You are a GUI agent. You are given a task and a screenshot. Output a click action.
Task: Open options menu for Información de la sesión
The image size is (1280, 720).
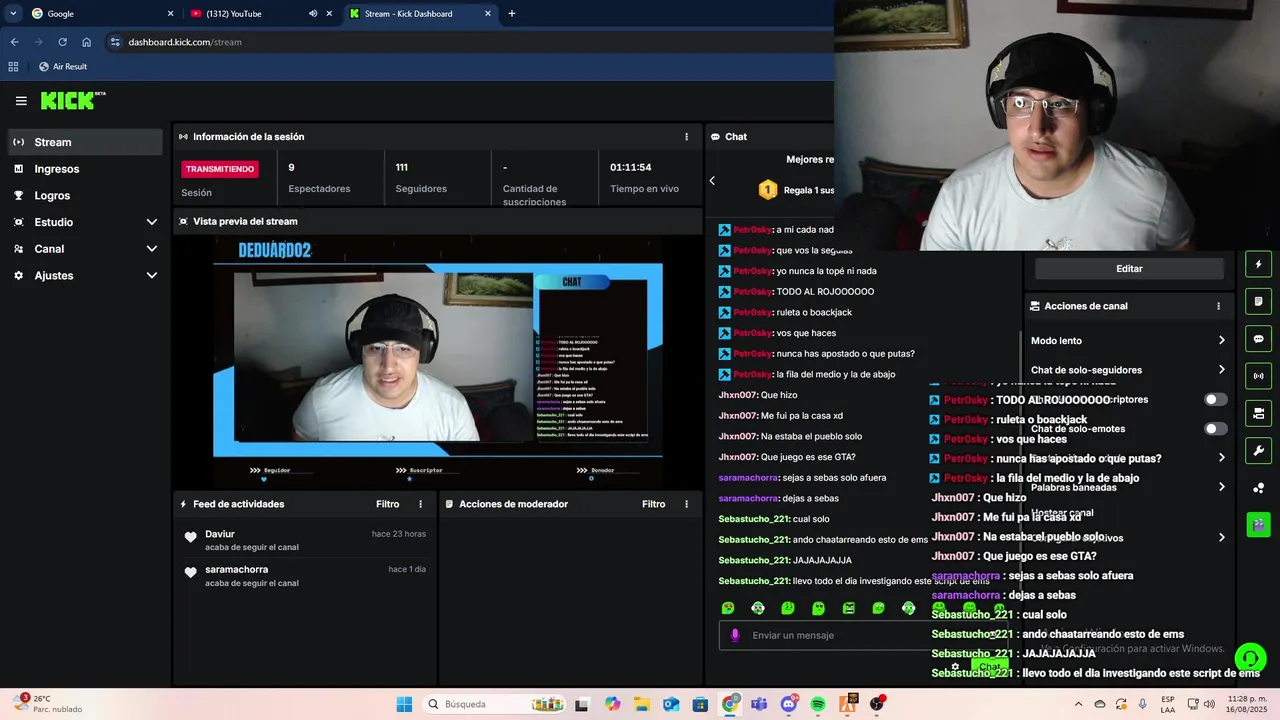point(686,137)
